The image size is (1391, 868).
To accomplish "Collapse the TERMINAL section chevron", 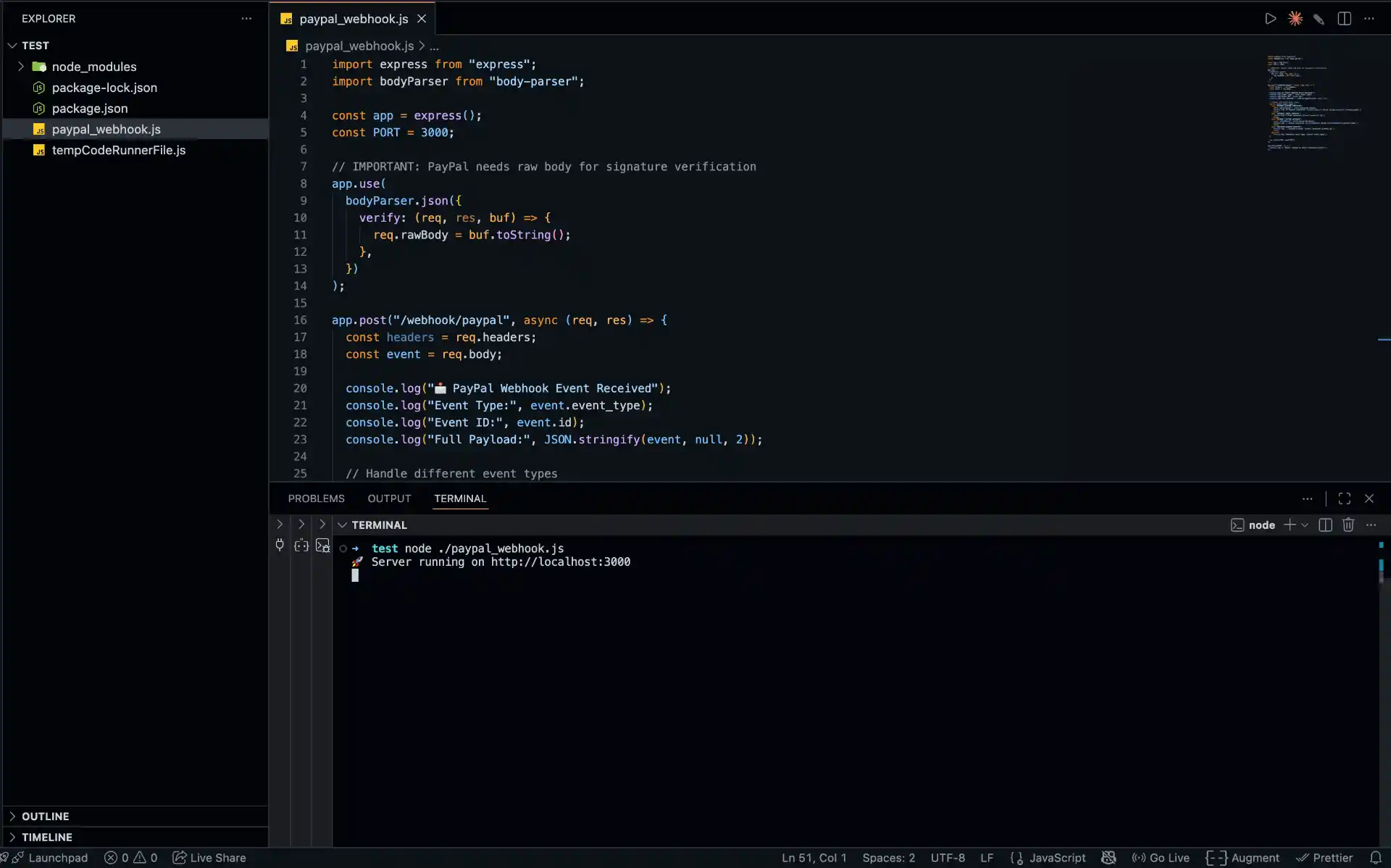I will point(341,525).
